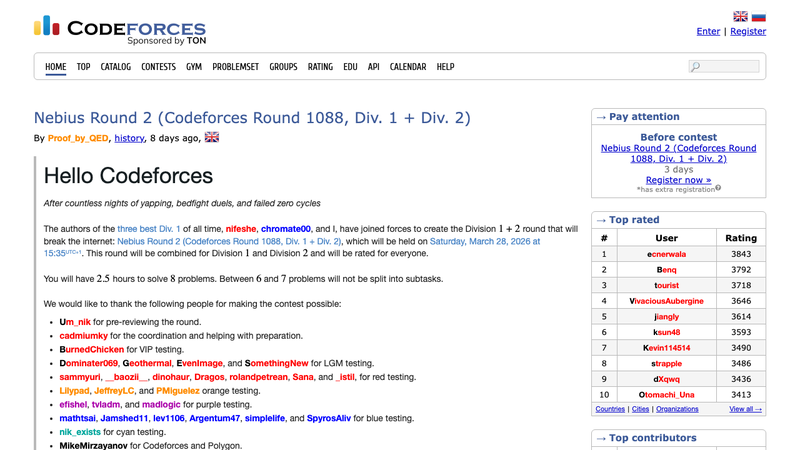This screenshot has width=800, height=450.
Task: Open strapple in Top rated table
Action: tap(666, 364)
